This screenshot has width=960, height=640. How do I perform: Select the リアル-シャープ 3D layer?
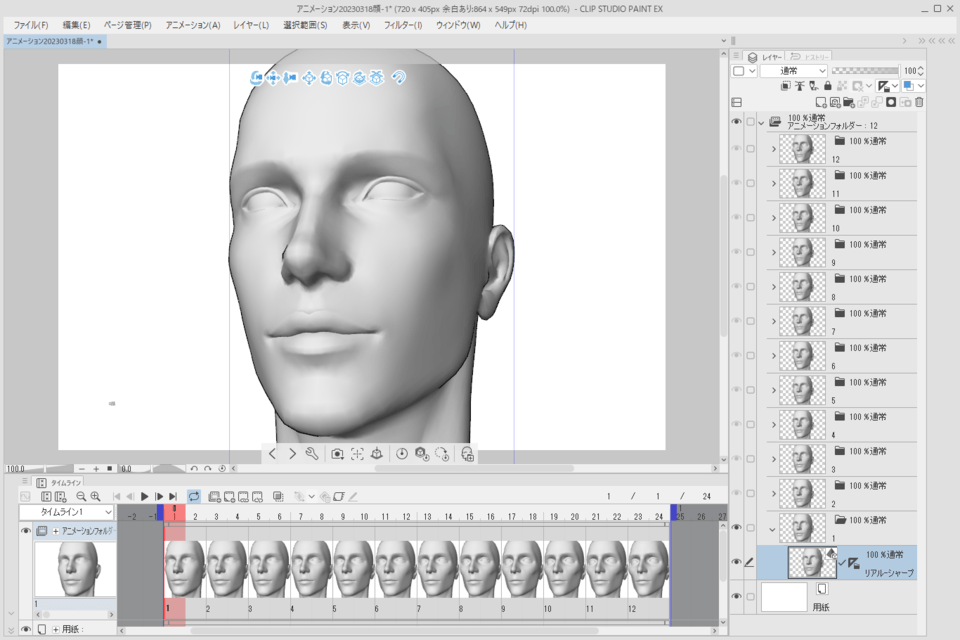click(837, 563)
